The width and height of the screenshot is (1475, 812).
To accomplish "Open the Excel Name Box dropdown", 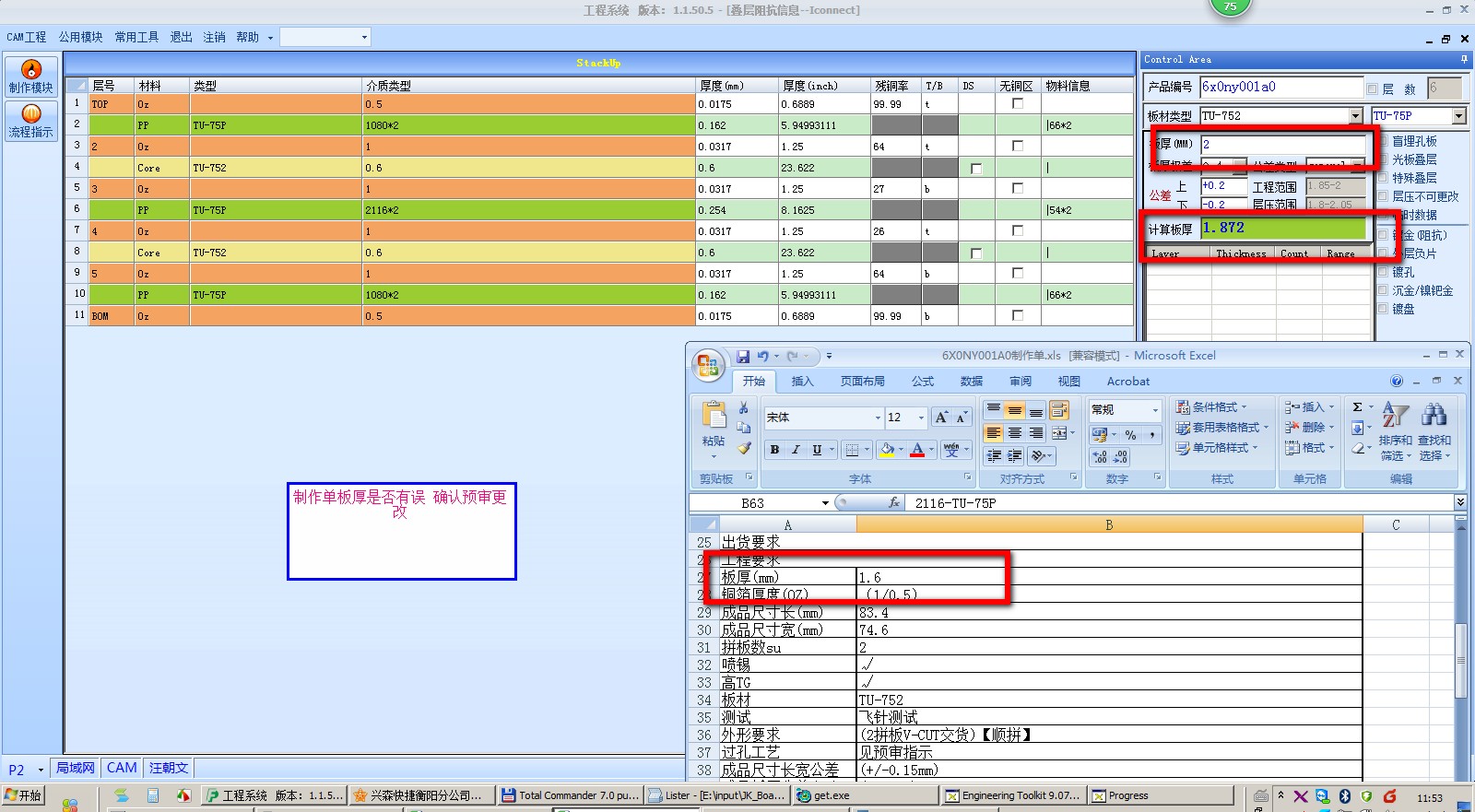I will coord(825,503).
